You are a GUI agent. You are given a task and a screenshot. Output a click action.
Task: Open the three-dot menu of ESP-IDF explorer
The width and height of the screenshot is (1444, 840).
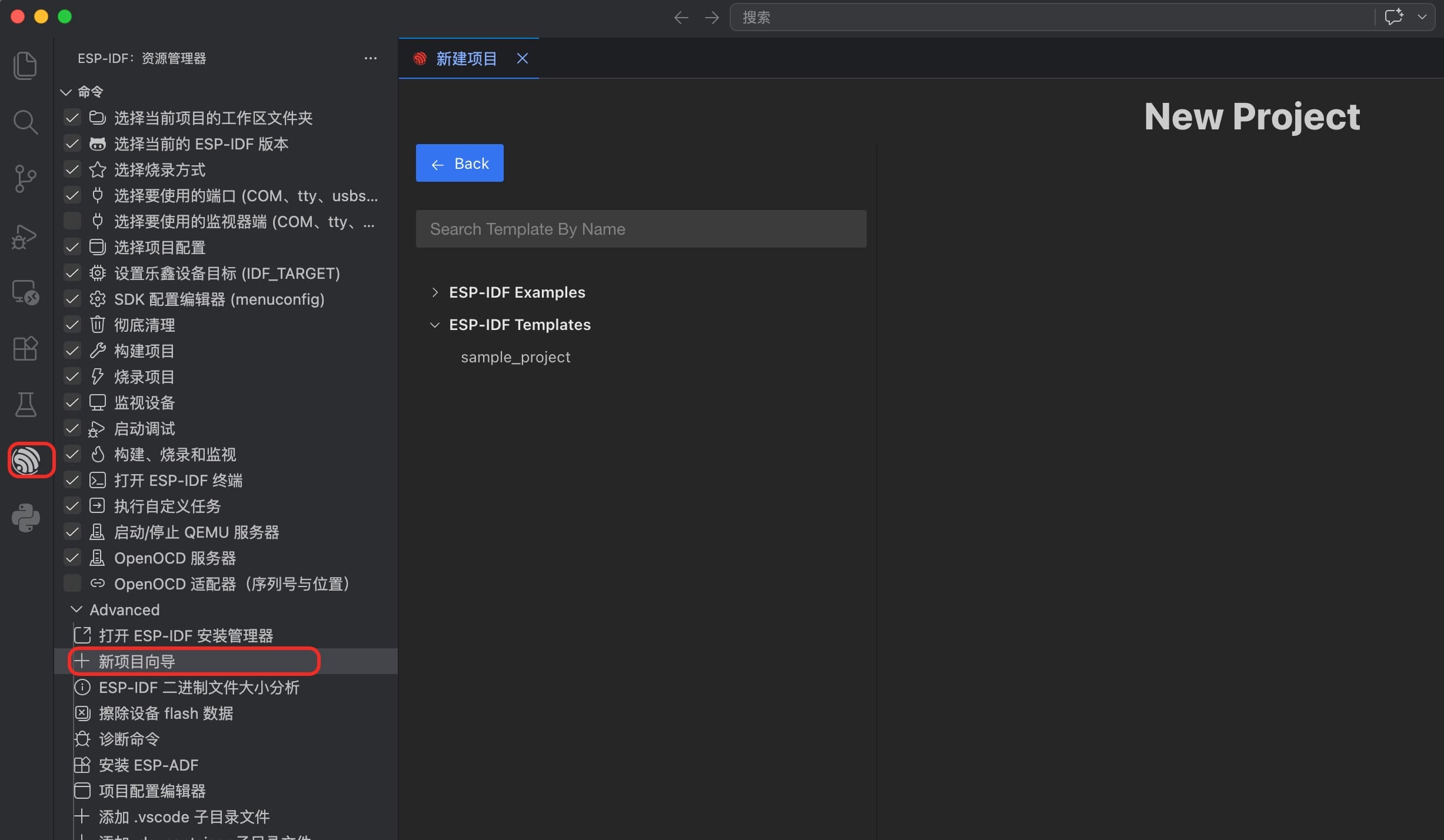pos(370,58)
